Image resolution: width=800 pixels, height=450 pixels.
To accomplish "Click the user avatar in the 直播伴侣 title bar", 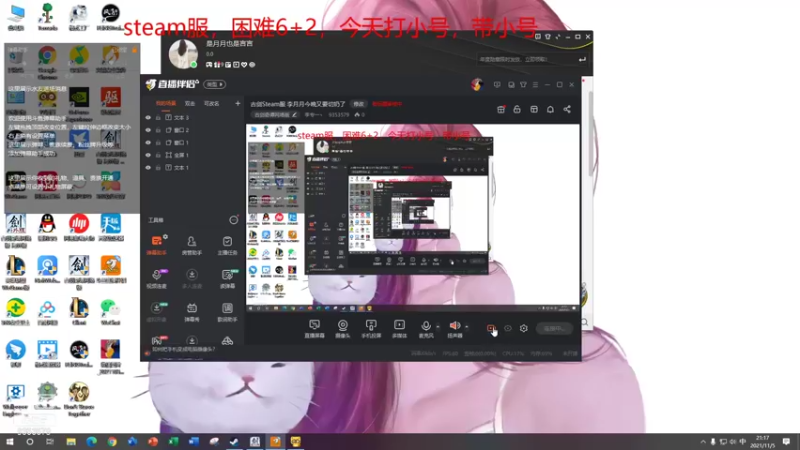I will 477,84.
